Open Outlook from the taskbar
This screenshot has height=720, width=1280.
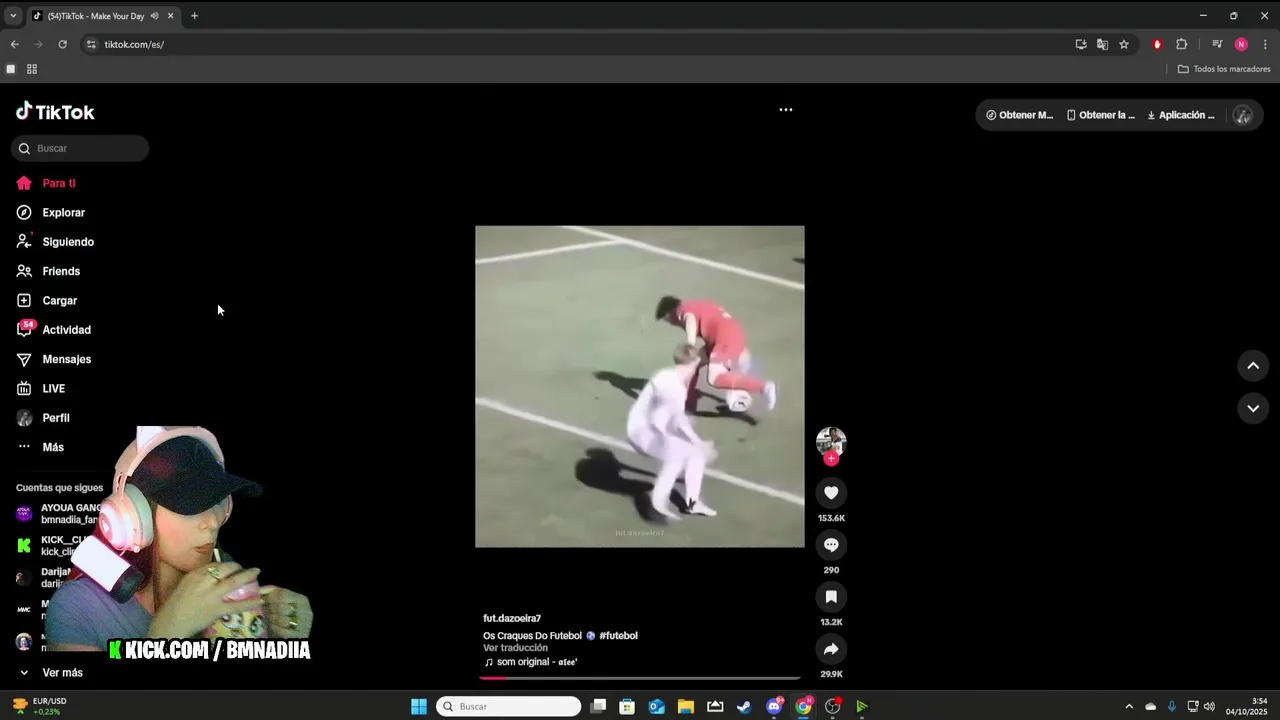tap(657, 706)
